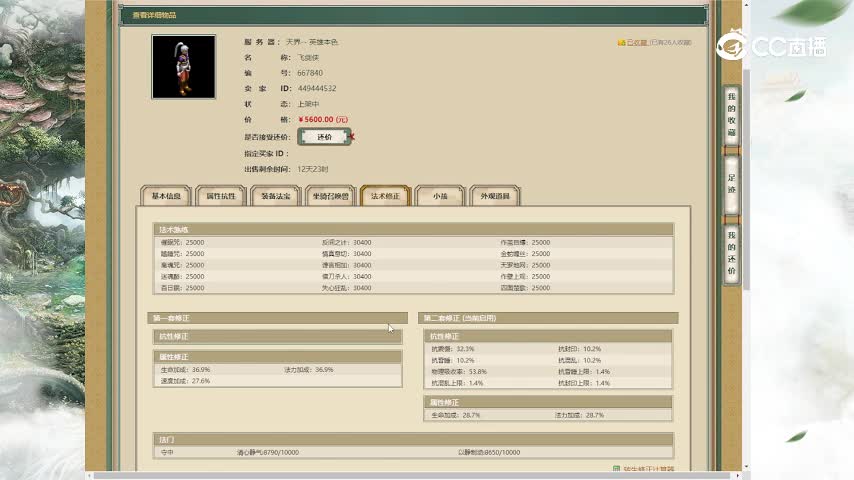The width and height of the screenshot is (854, 480).
Task: Click the 已收藏 favorited link
Action: tap(636, 43)
